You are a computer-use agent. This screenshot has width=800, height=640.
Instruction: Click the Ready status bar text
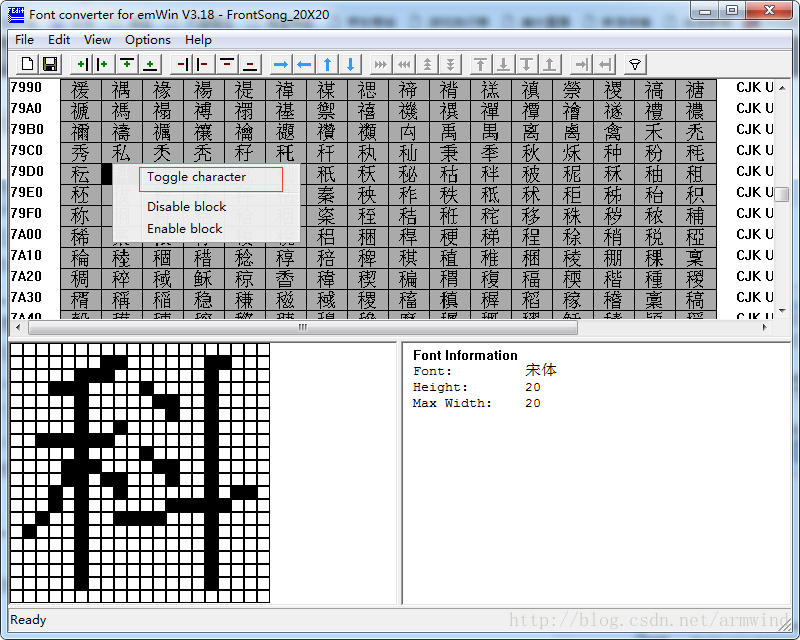[28, 620]
